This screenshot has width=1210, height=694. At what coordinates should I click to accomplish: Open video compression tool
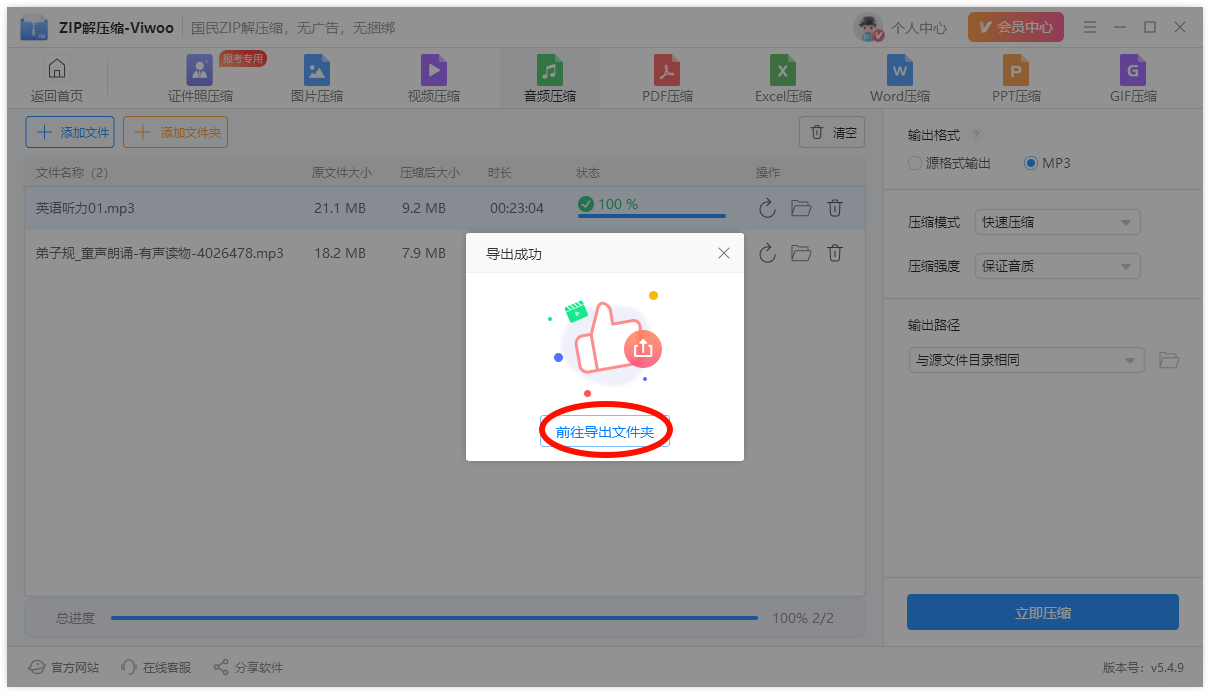[x=434, y=80]
